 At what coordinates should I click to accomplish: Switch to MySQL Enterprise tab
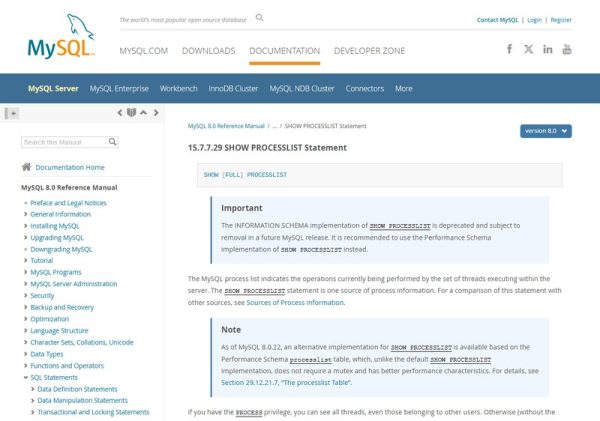(x=119, y=88)
